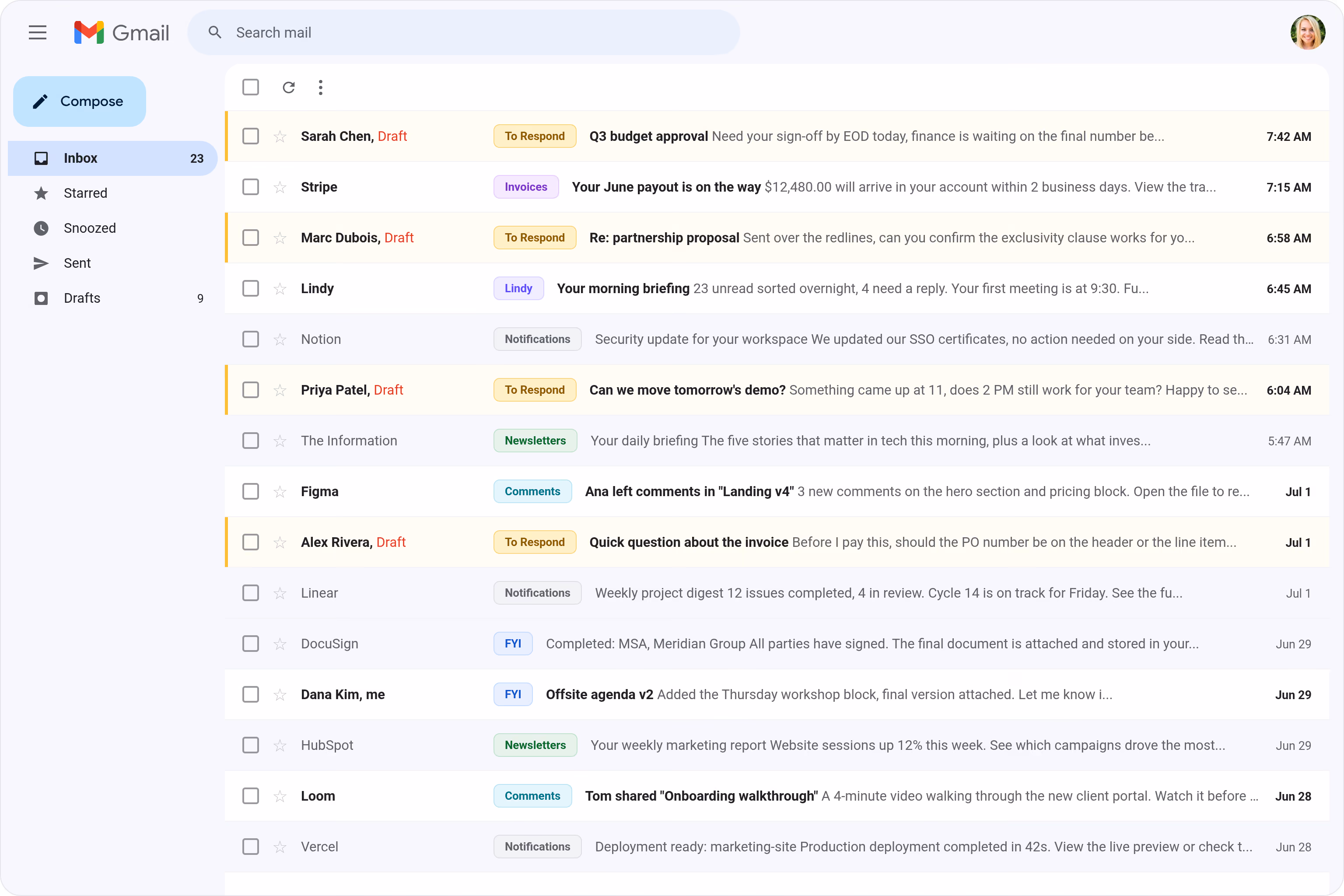The height and width of the screenshot is (896, 1344).
Task: Click Notifications label on Linear email
Action: click(538, 593)
